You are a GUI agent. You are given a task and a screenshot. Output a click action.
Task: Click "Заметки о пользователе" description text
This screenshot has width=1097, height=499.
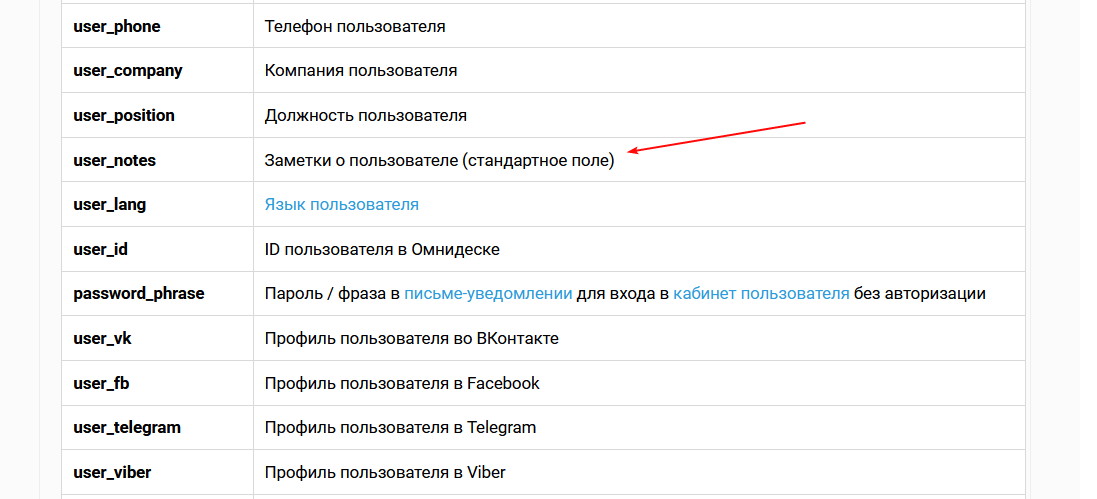(x=361, y=160)
